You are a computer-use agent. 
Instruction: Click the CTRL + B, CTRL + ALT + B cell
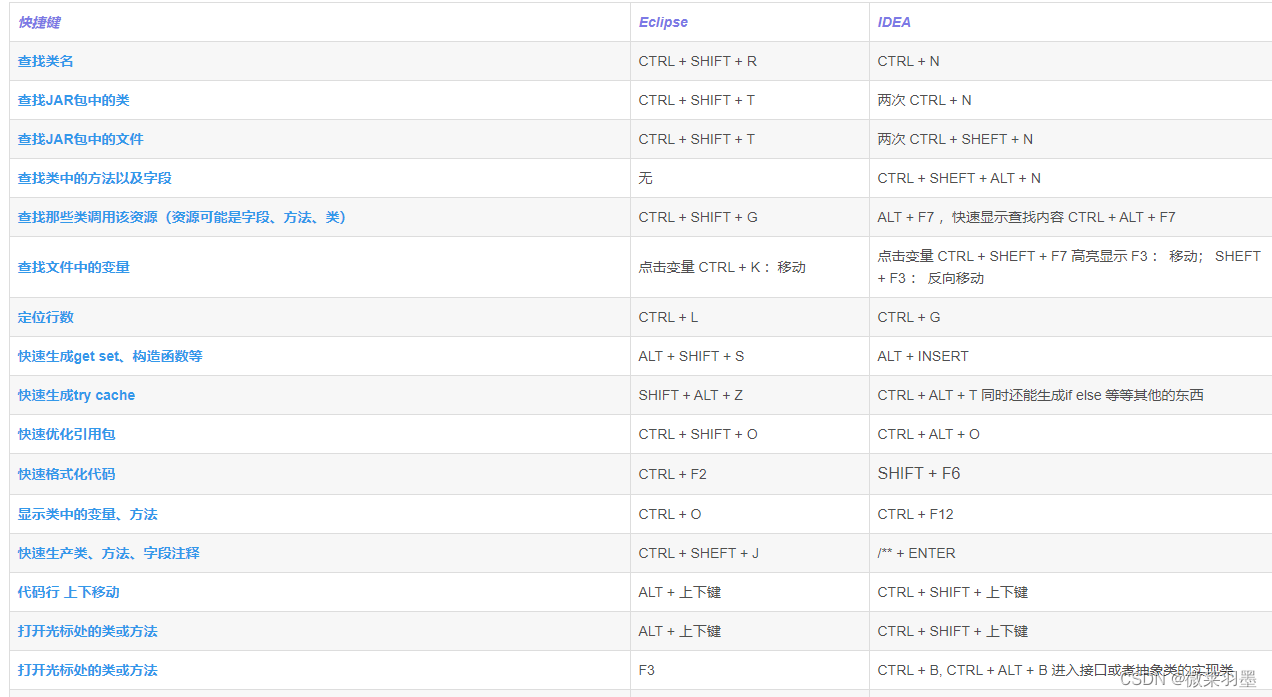coord(1056,670)
